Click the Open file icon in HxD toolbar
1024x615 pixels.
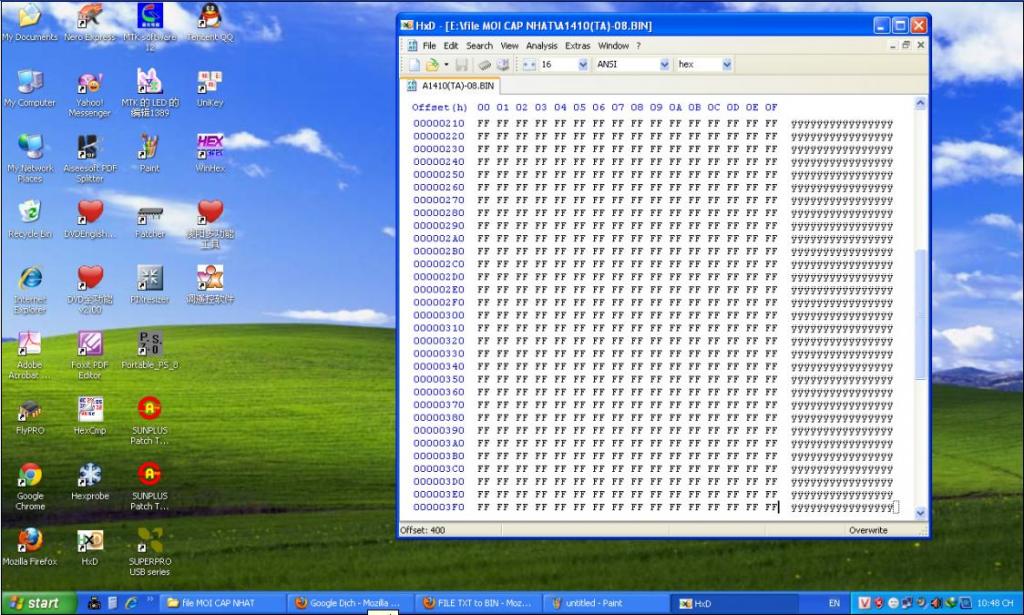coord(432,65)
